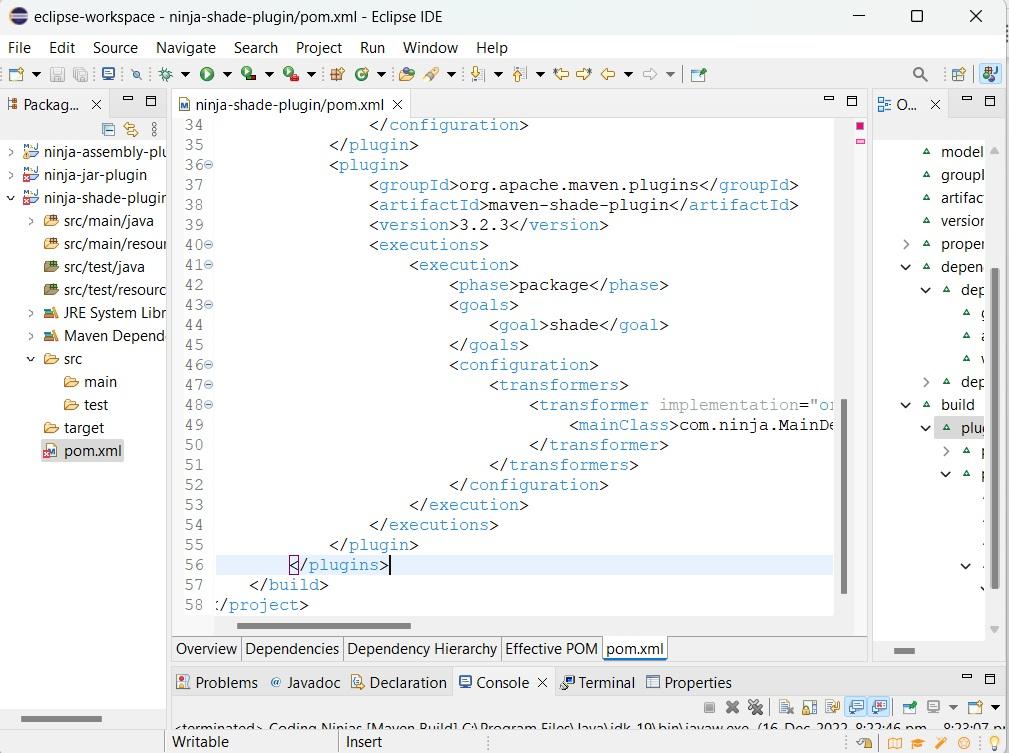Switch to the Effective POM tab
Image resolution: width=1009 pixels, height=753 pixels.
tap(551, 648)
